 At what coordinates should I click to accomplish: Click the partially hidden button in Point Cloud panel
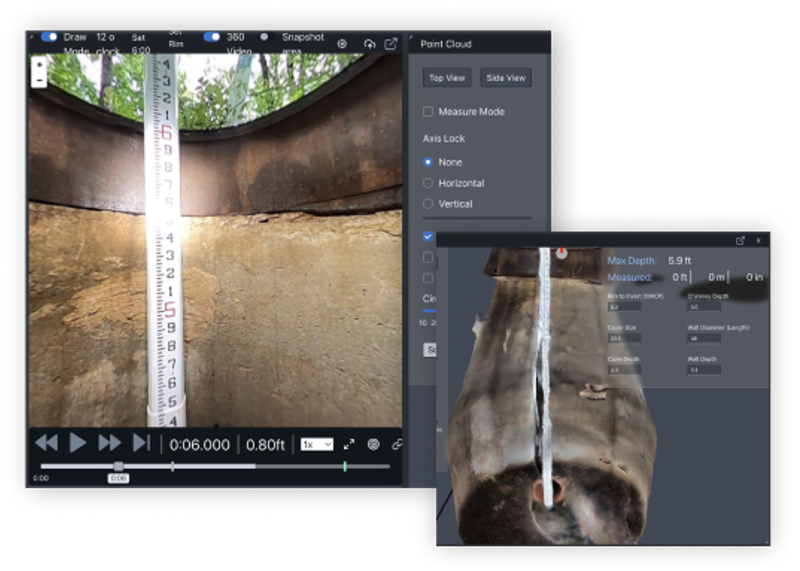[430, 350]
